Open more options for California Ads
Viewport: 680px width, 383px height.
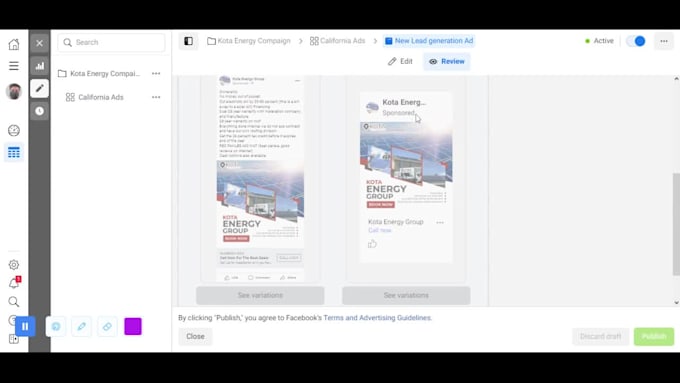coord(156,97)
